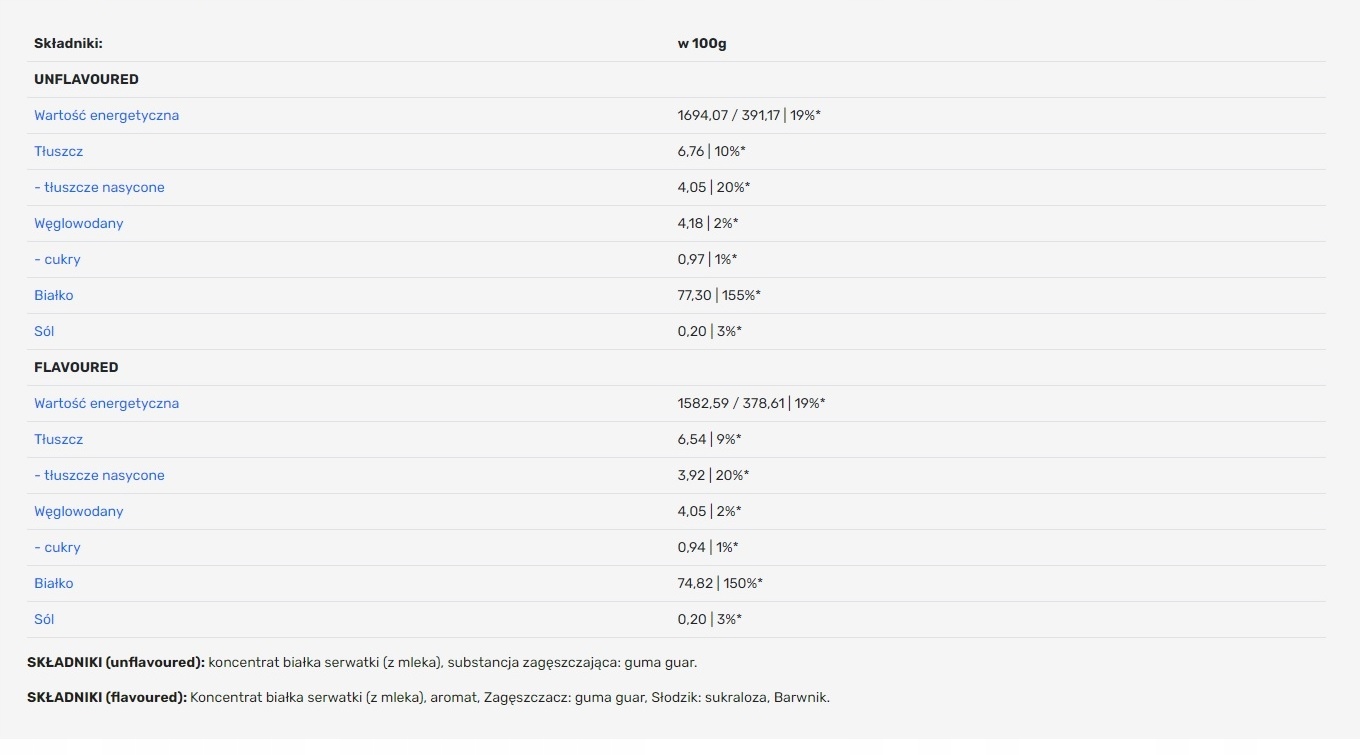Select tłuszcze nasycone link under FLAVOURED
The width and height of the screenshot is (1360, 755).
[x=99, y=475]
